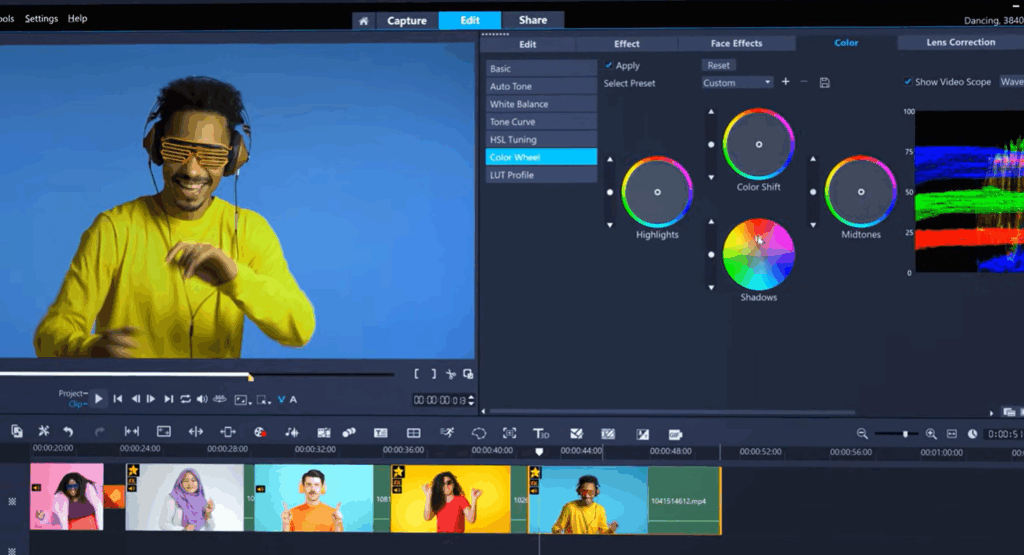Toggle the video track visibility icon on the timeline
Screen dimensions: 1024x555
[12, 501]
